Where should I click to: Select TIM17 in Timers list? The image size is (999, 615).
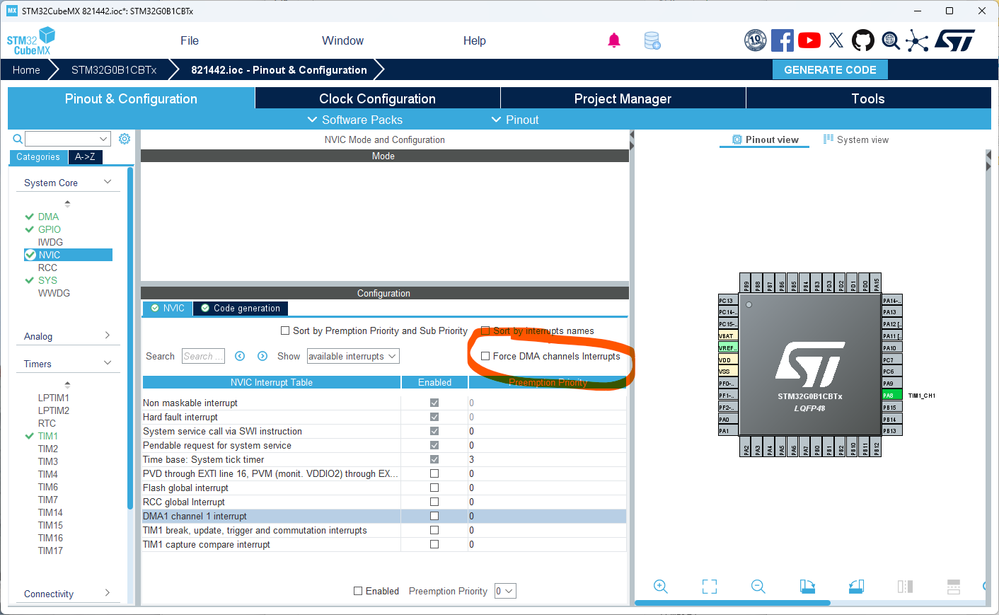pos(50,551)
